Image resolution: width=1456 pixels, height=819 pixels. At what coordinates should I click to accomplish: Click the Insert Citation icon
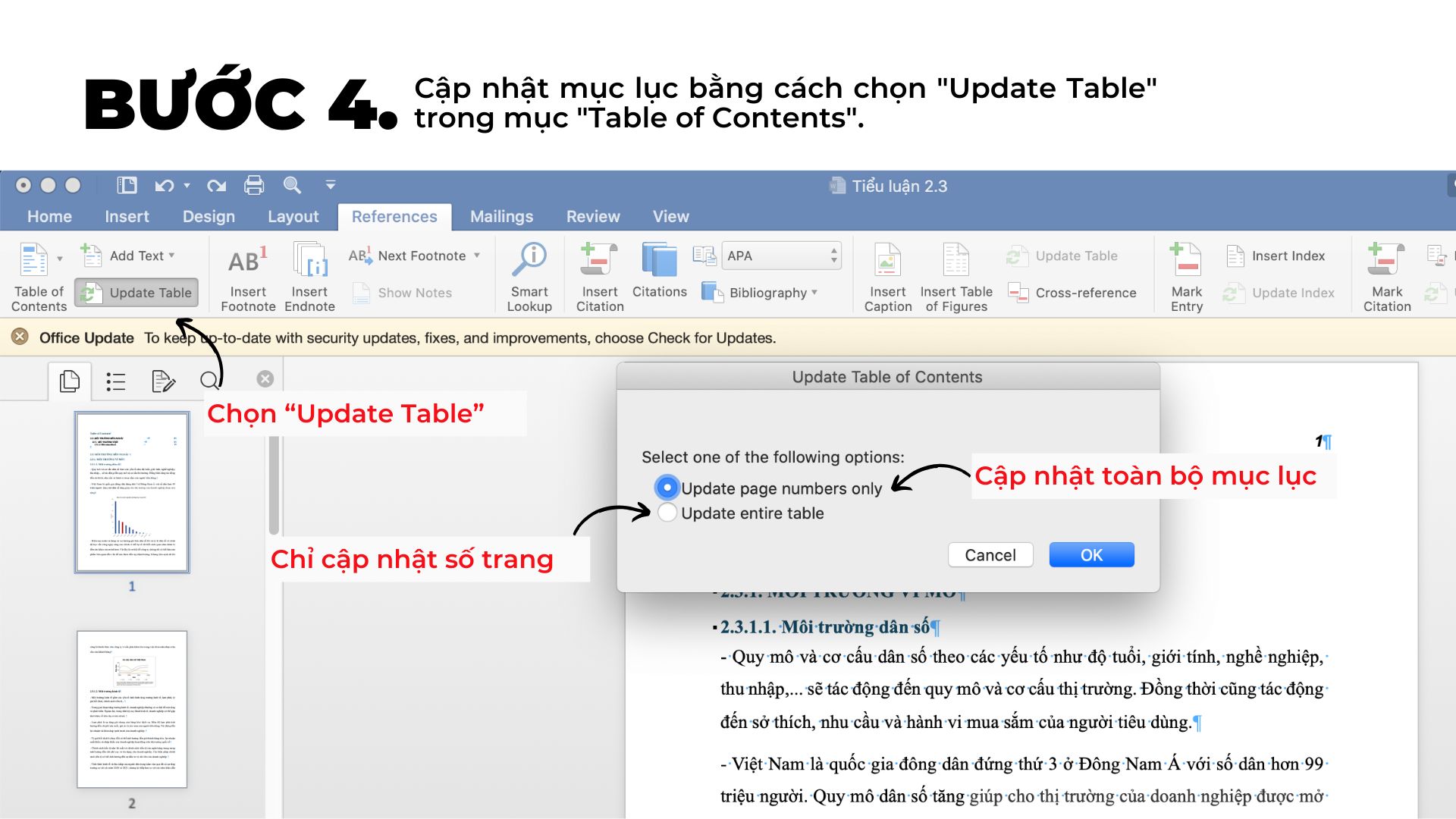click(x=600, y=259)
